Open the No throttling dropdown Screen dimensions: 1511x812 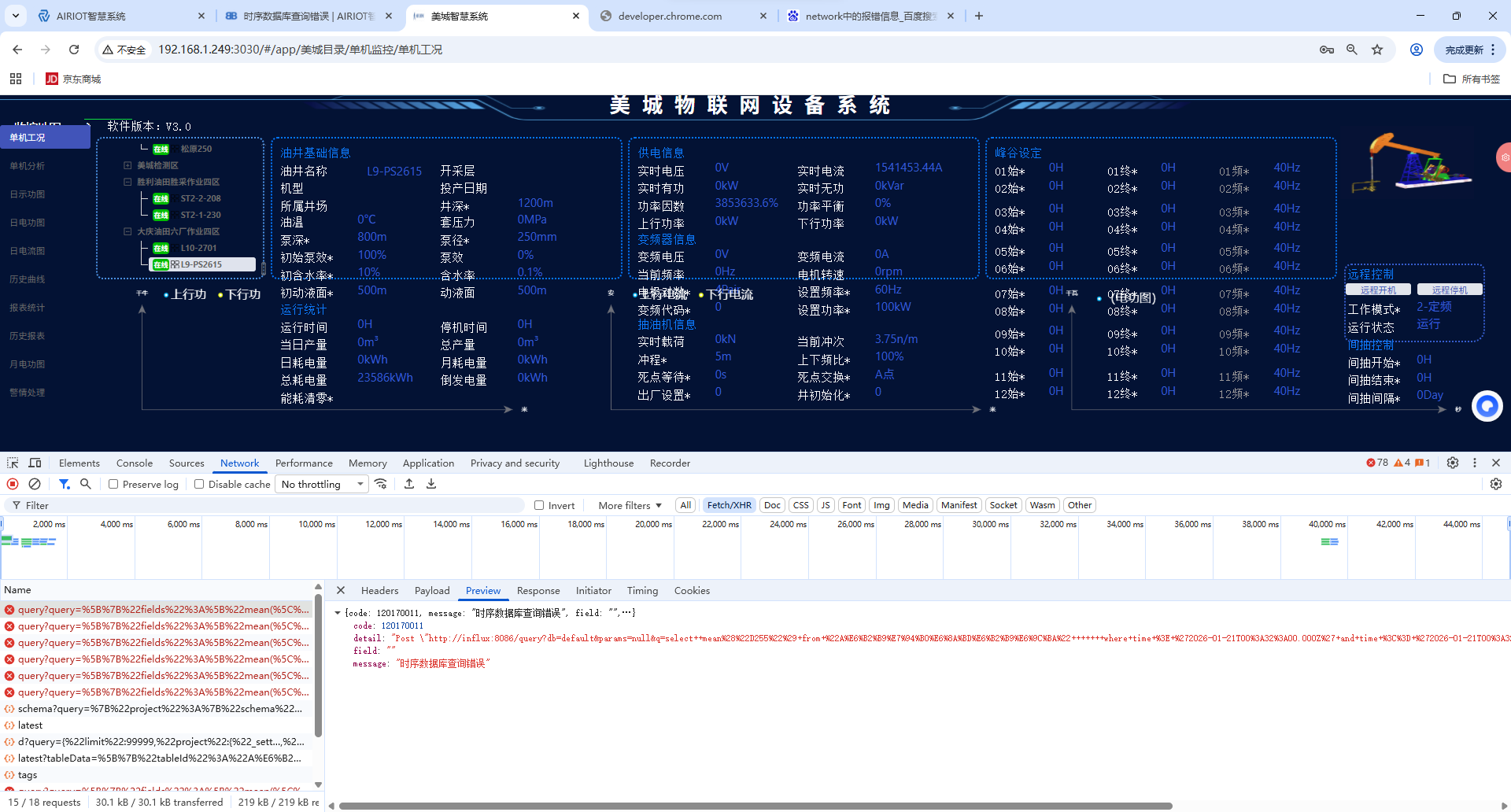[x=321, y=484]
